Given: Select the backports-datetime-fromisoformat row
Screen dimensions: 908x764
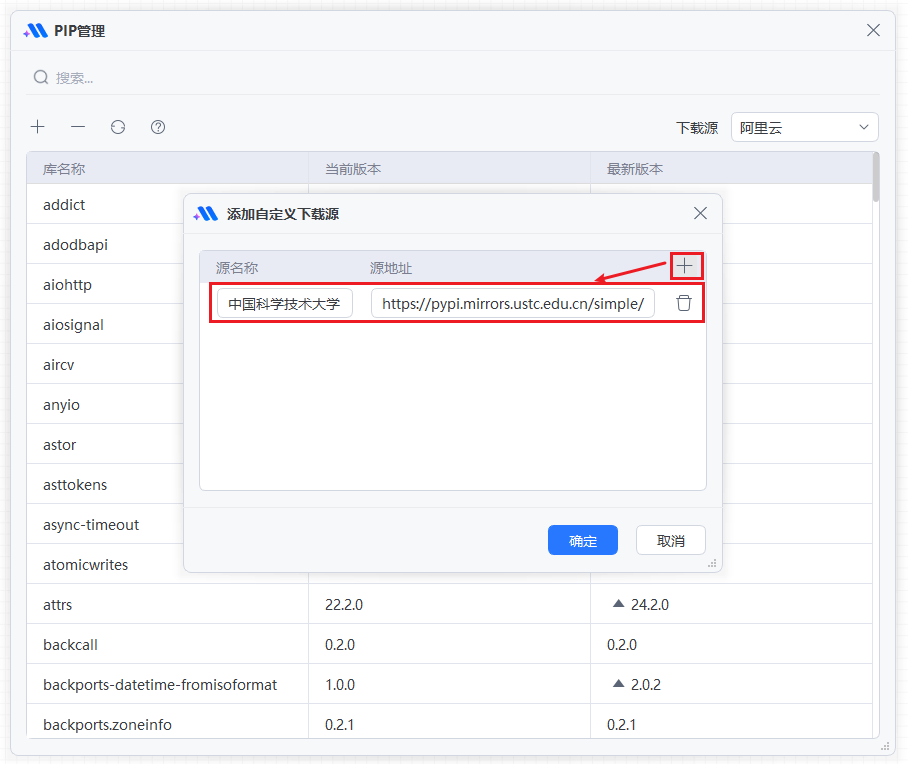Looking at the screenshot, I should click(449, 684).
